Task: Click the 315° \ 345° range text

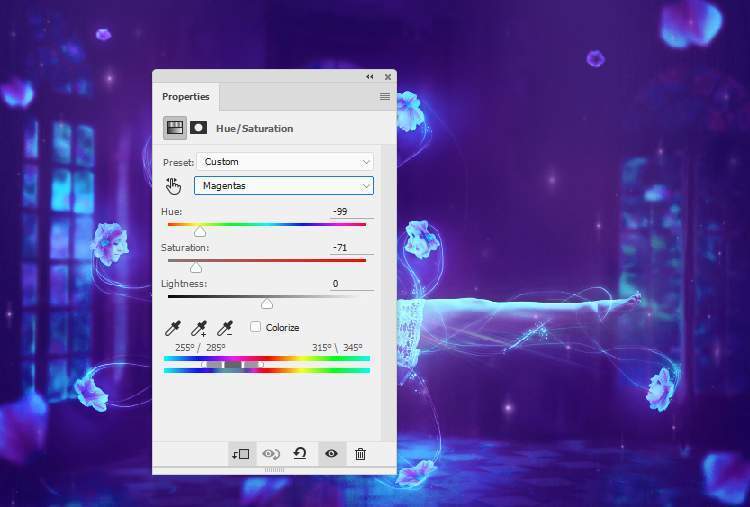Action: coord(337,348)
